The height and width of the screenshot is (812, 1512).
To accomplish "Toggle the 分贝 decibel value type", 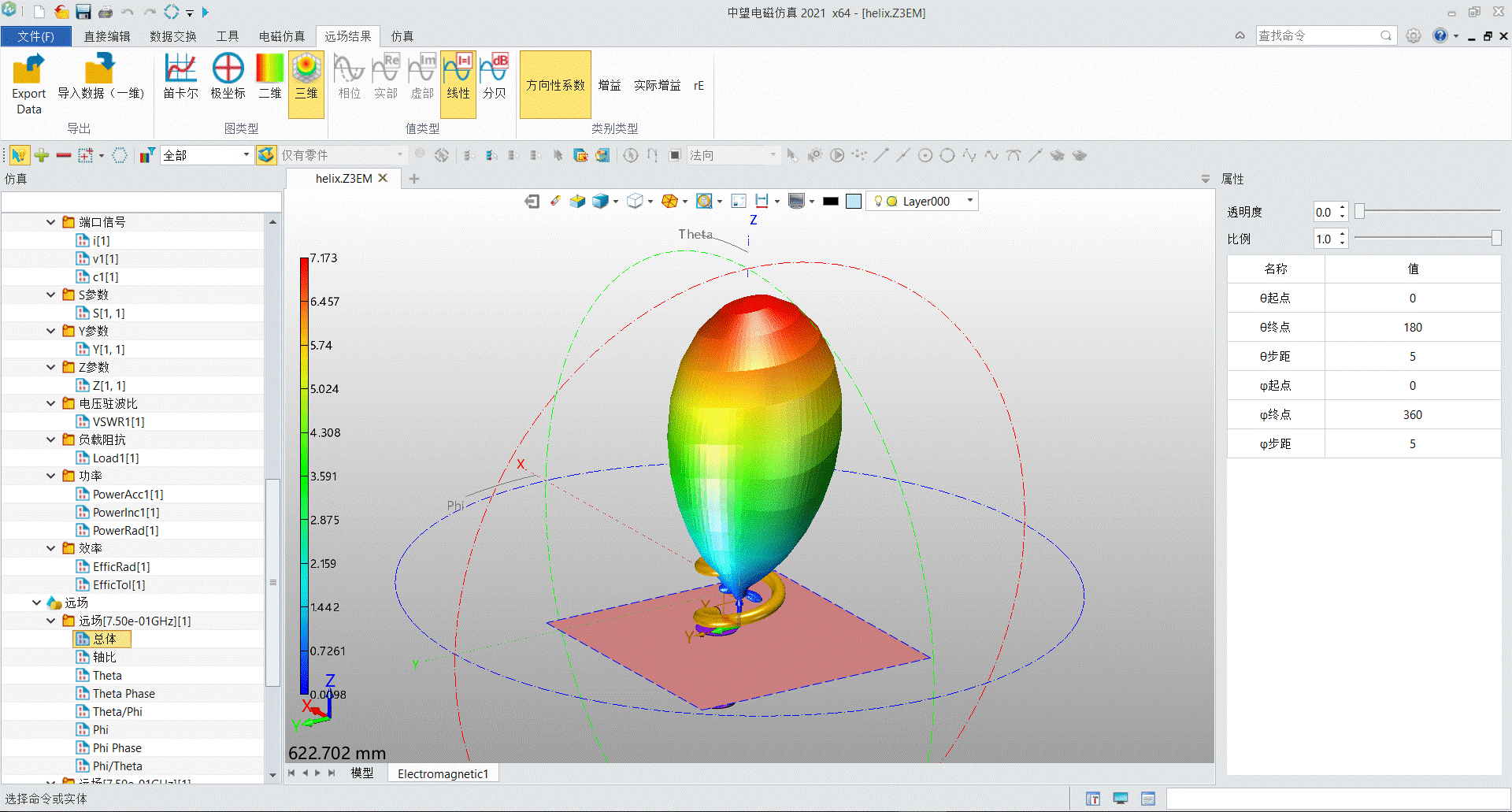I will (495, 77).
